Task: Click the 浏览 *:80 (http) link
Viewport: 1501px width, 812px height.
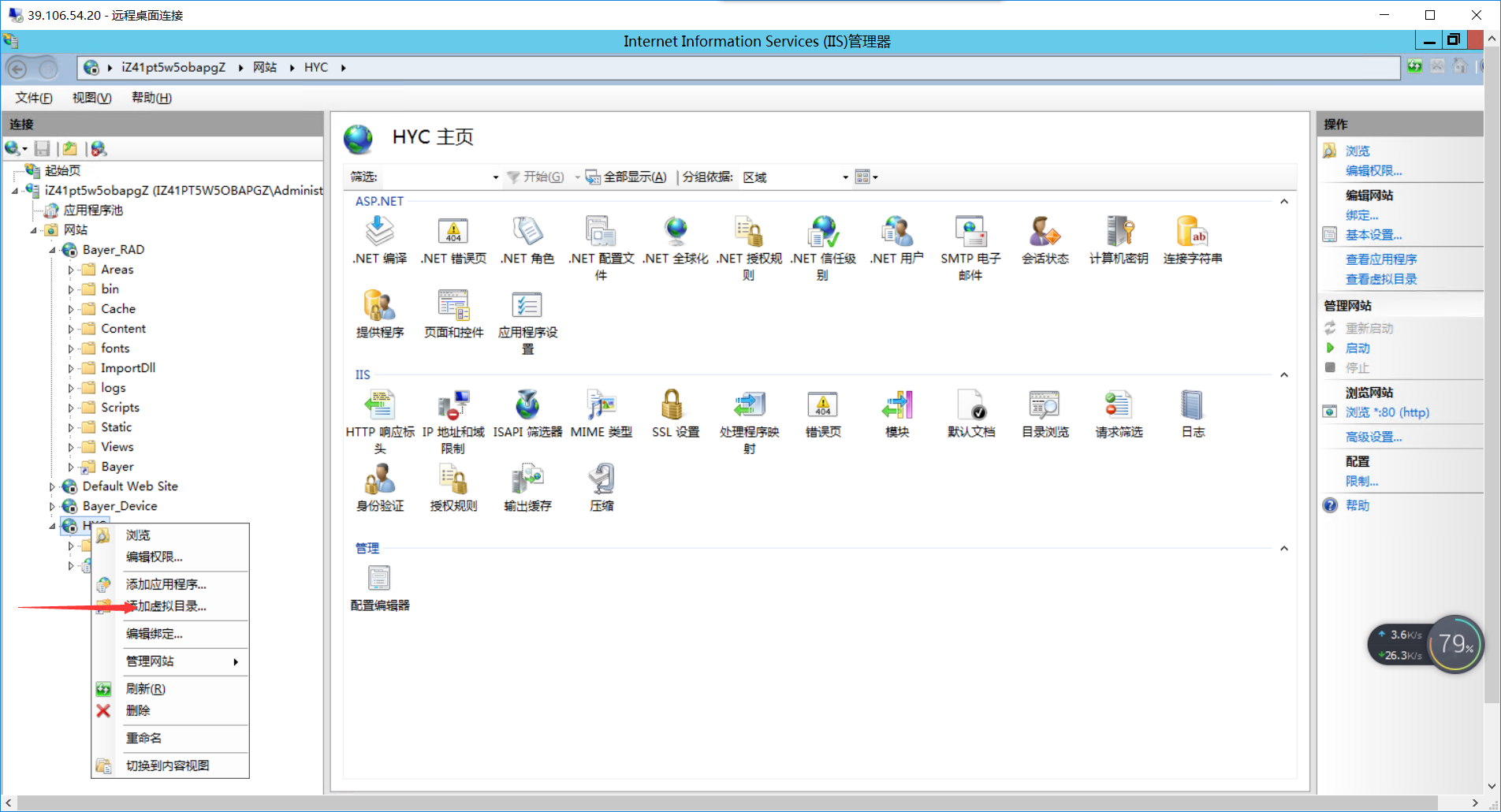Action: [1387, 412]
